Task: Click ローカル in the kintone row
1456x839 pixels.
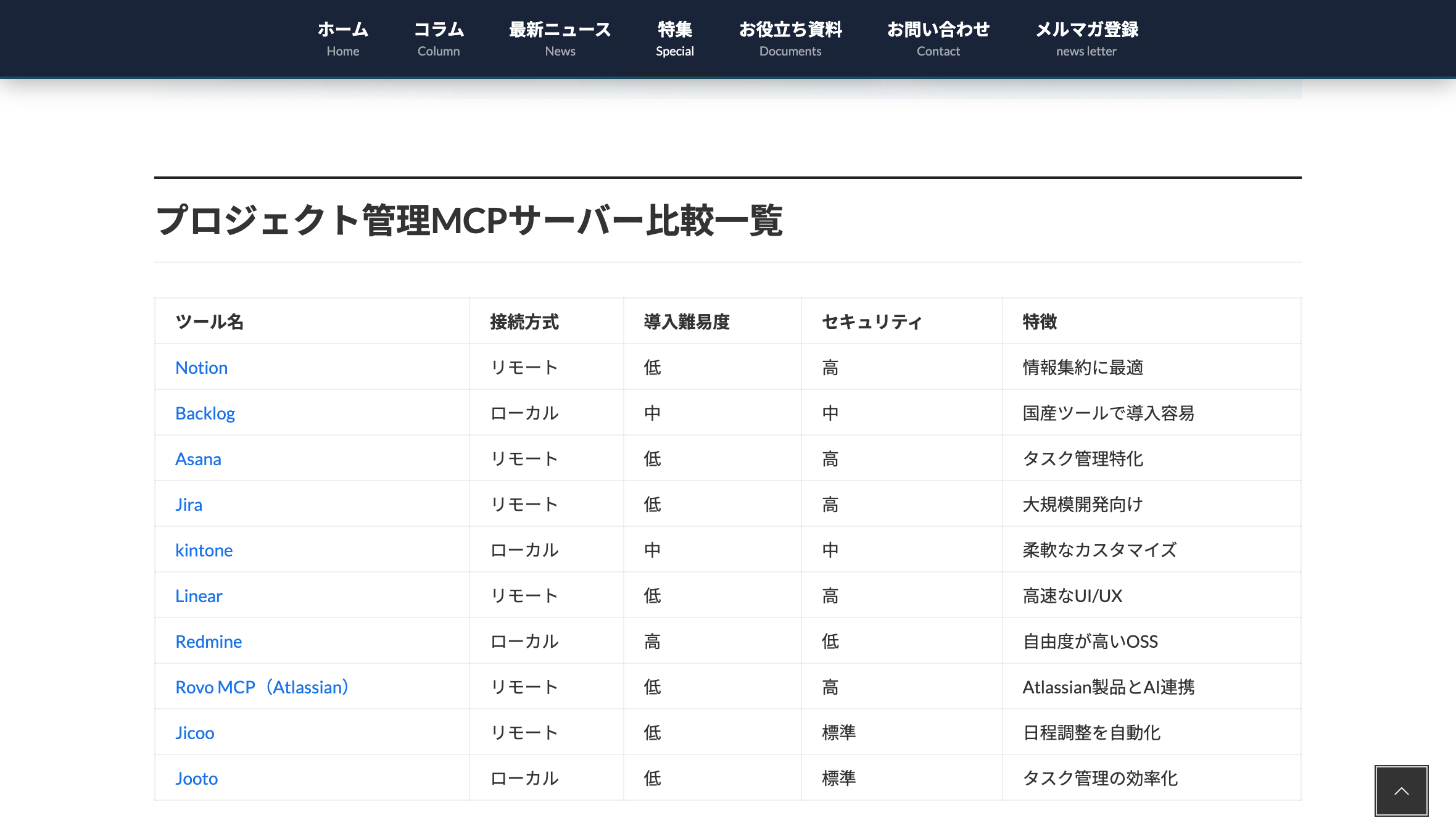Action: (x=524, y=550)
